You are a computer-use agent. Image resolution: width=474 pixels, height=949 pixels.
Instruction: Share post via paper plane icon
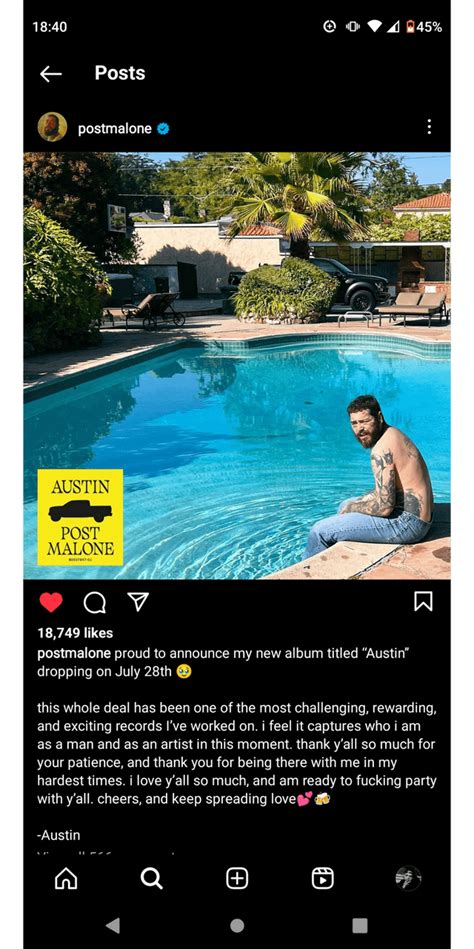pyautogui.click(x=138, y=601)
